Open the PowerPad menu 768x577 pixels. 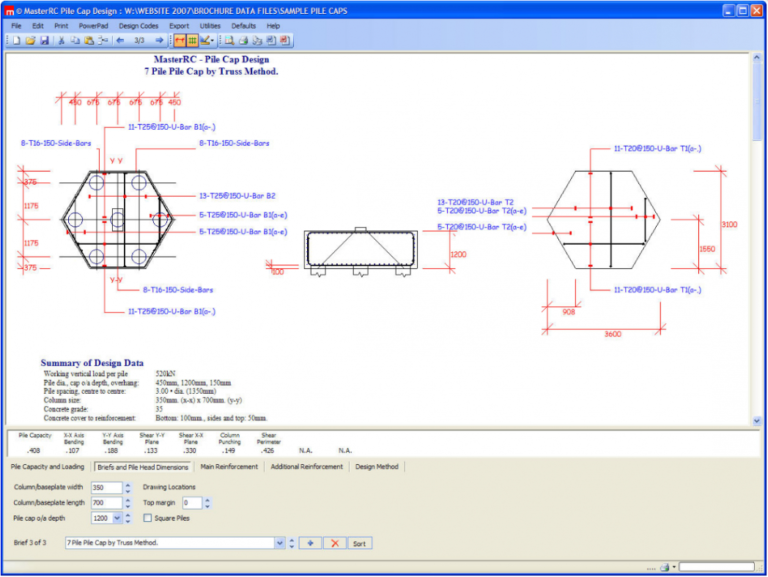[93, 26]
